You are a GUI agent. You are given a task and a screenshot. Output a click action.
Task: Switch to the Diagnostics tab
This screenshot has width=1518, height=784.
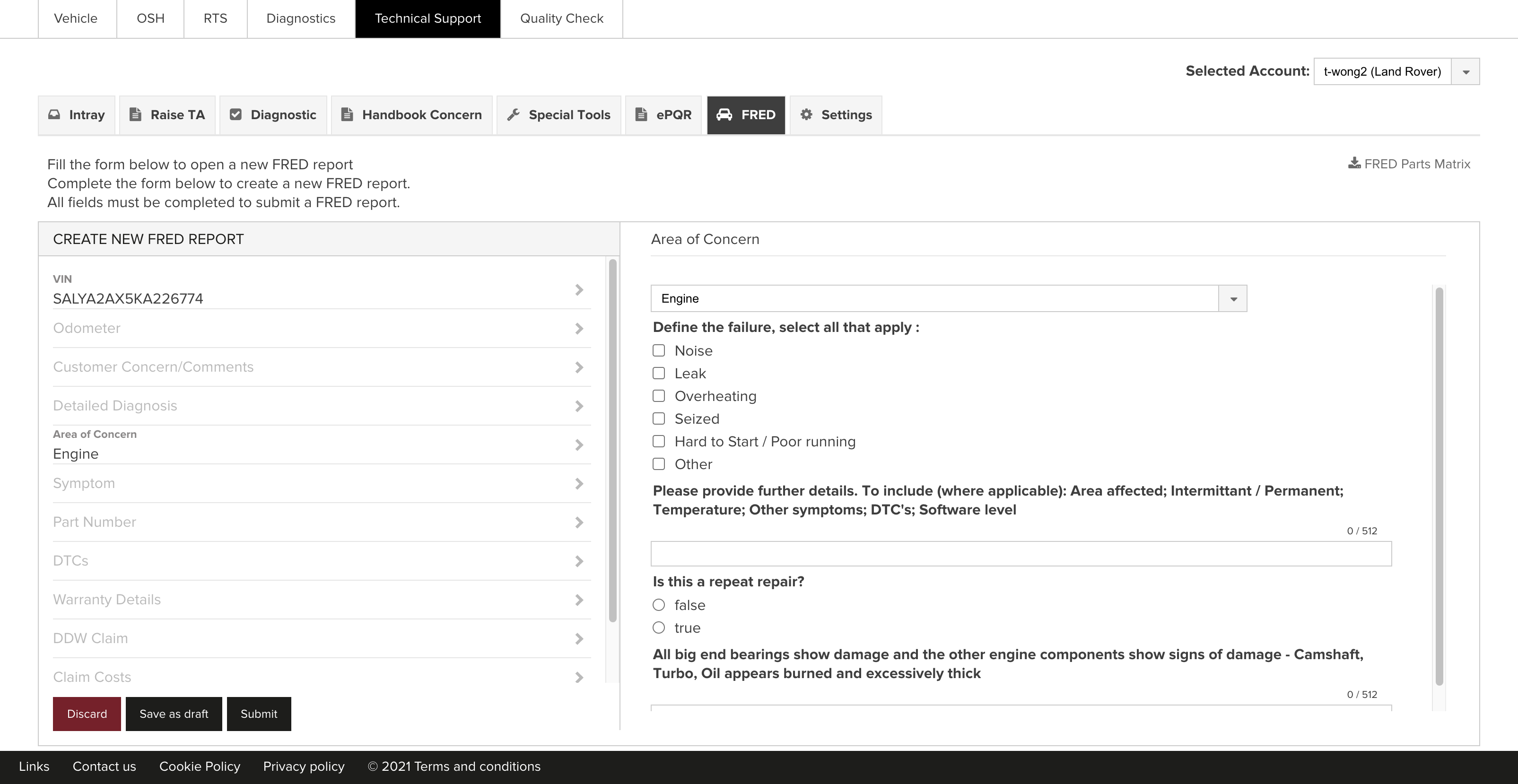301,18
